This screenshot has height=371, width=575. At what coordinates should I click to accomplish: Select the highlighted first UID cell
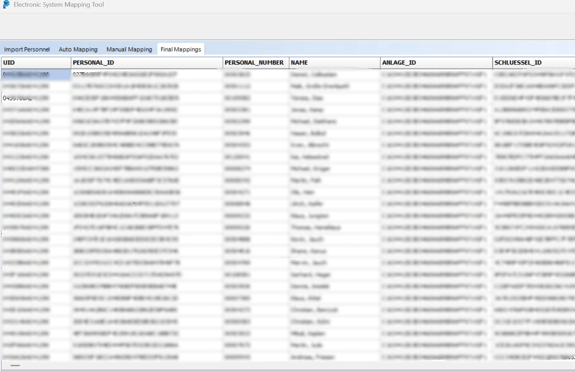[x=36, y=74]
